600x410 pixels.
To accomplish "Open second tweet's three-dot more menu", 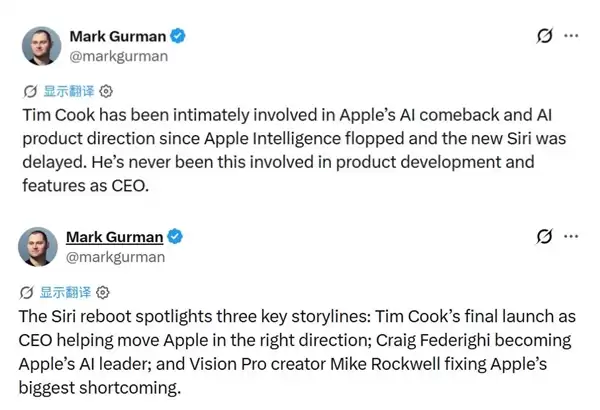I will point(571,236).
